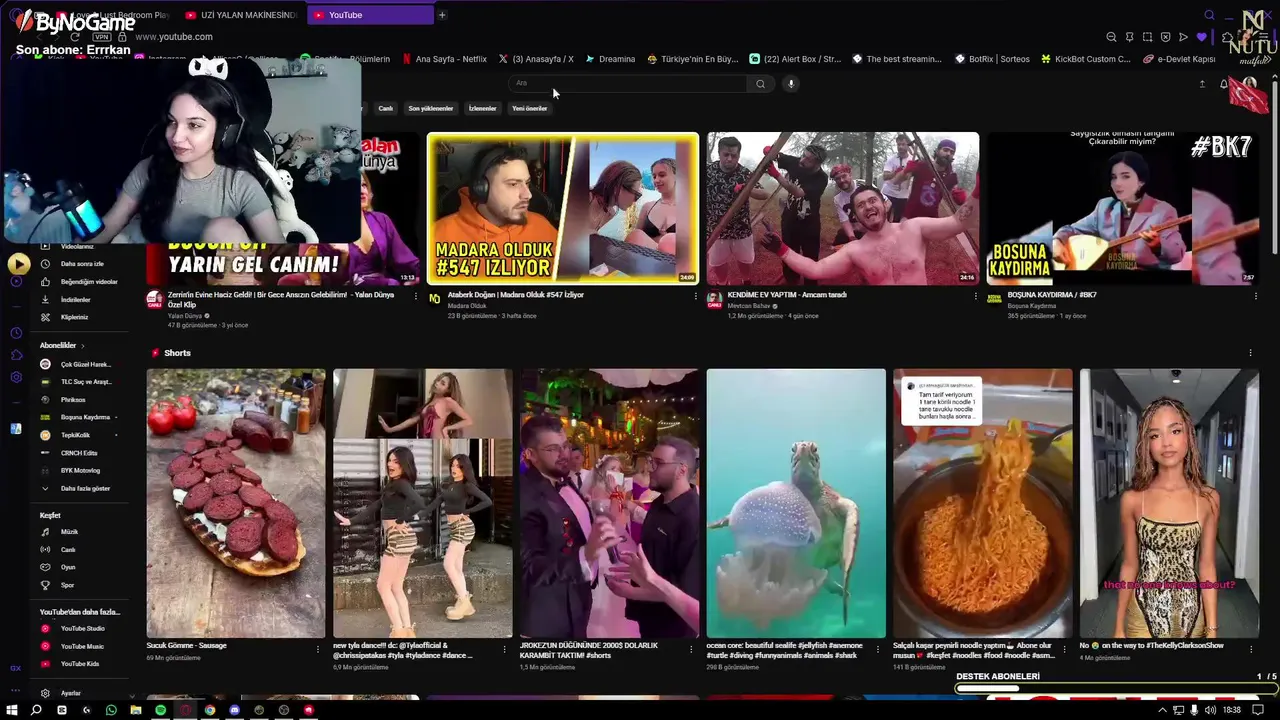
Task: Activate voice search microphone icon
Action: (x=791, y=84)
